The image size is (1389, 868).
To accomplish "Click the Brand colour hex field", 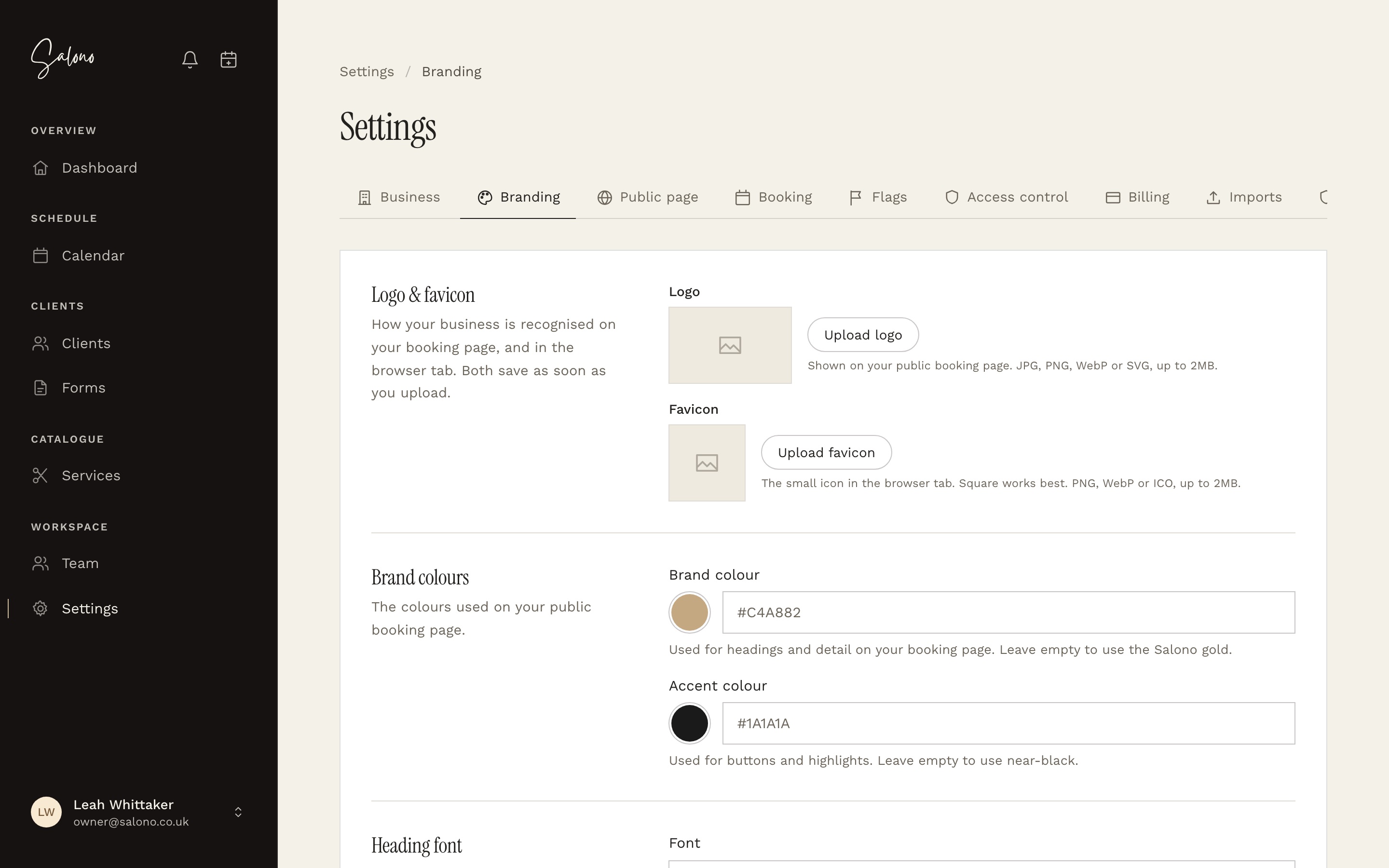I will pos(1008,612).
